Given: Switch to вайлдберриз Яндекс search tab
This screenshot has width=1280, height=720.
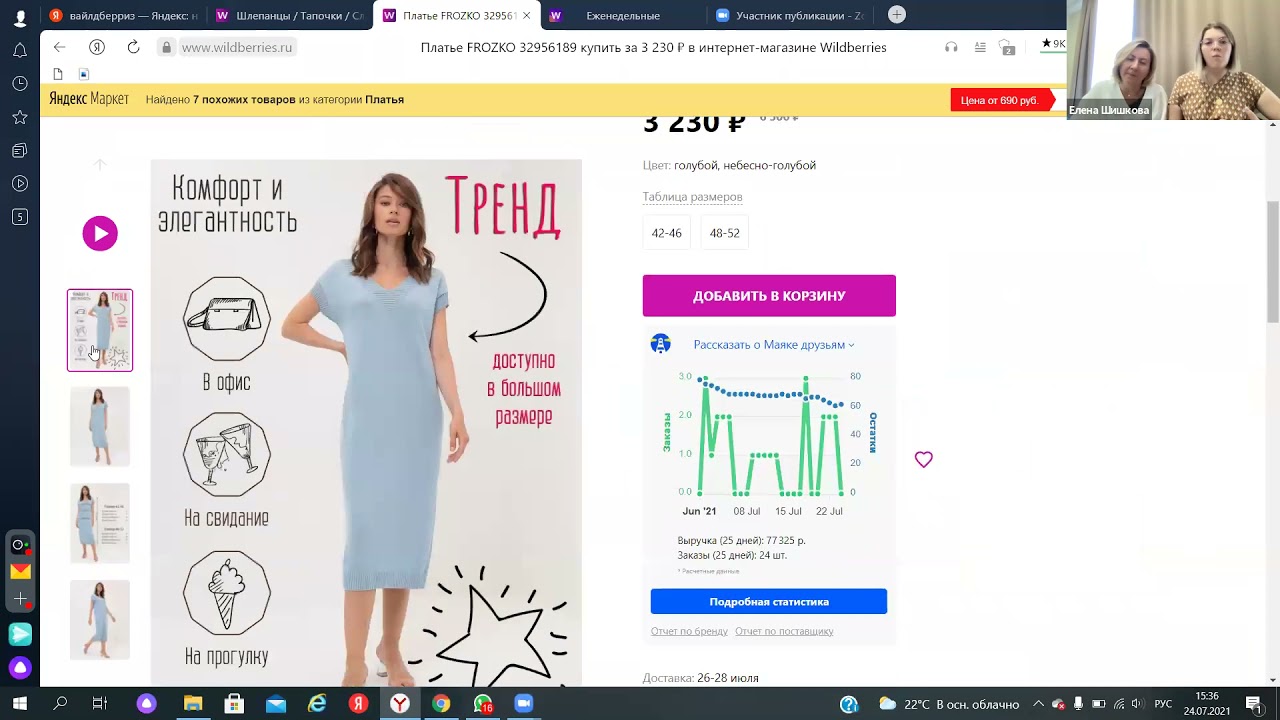Looking at the screenshot, I should click(x=122, y=15).
